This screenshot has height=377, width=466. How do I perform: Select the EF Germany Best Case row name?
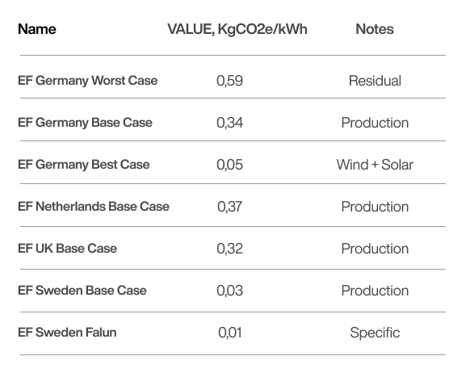[84, 165]
